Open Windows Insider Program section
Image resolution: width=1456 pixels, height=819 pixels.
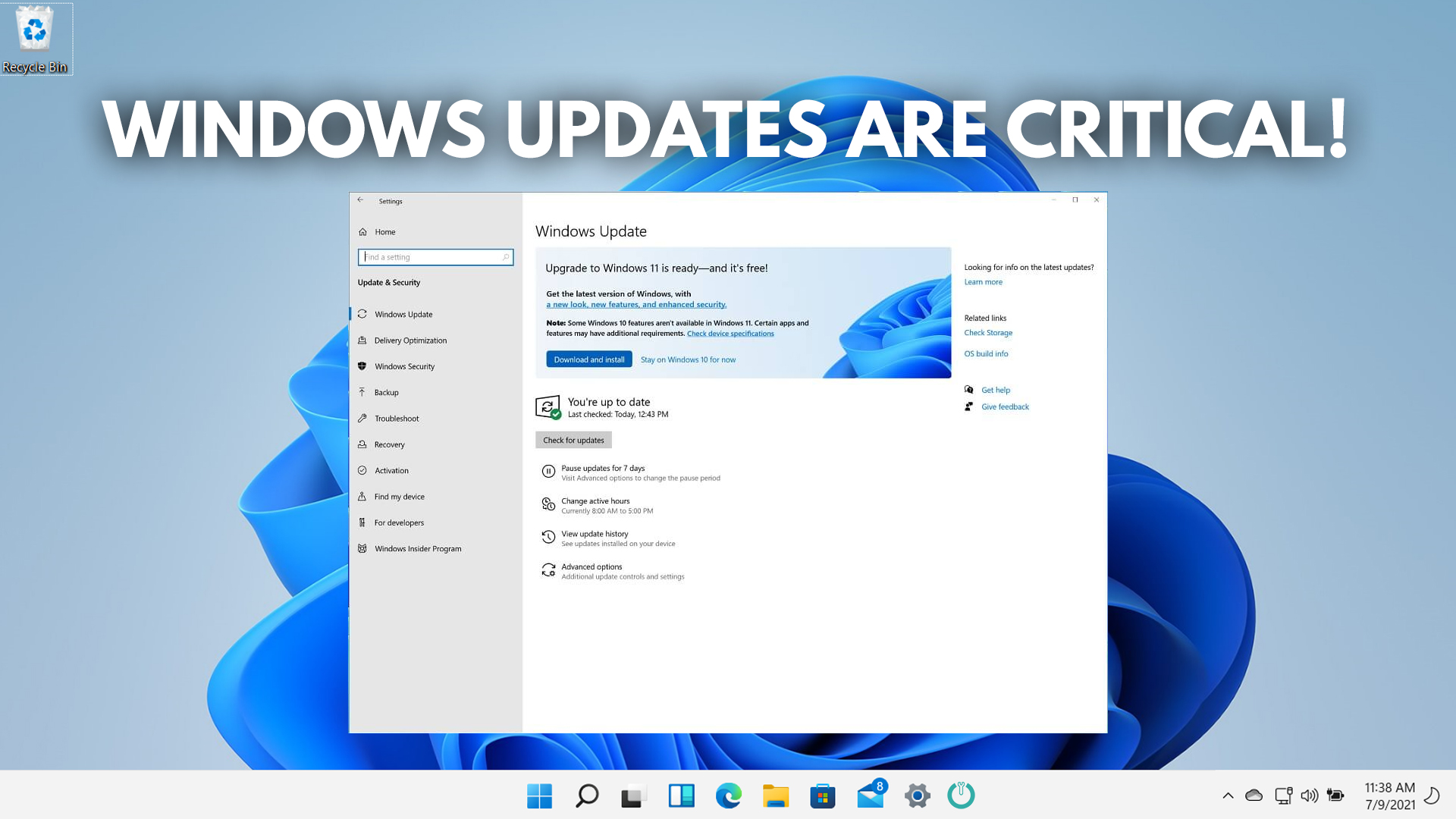417,549
